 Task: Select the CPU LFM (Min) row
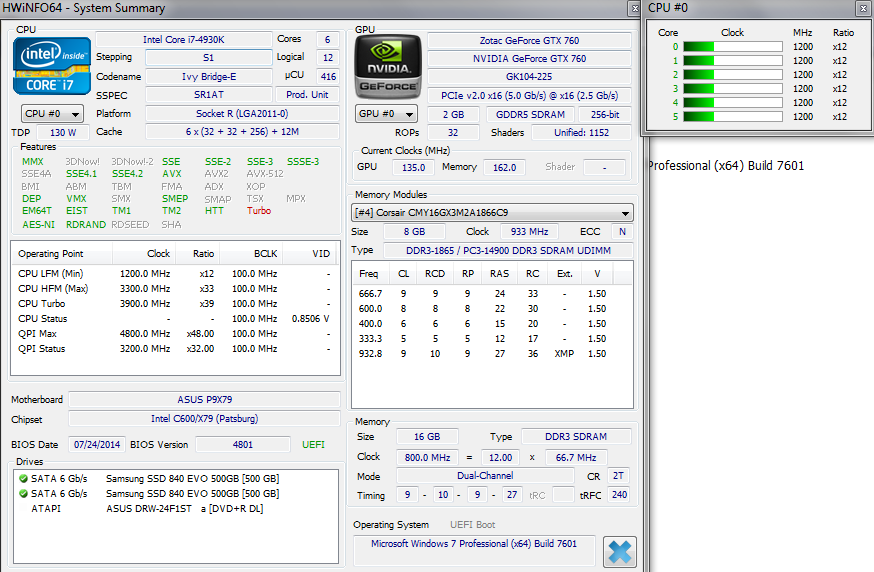click(175, 273)
